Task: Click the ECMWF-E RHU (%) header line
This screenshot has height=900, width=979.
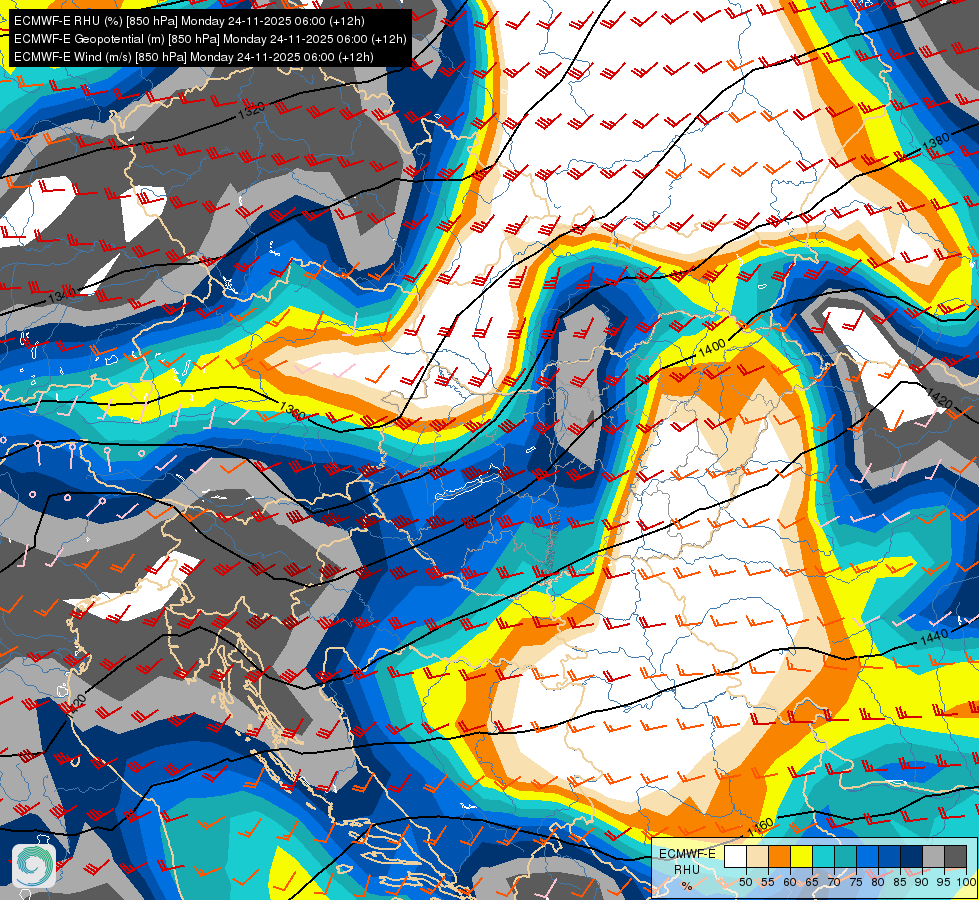Action: click(189, 21)
